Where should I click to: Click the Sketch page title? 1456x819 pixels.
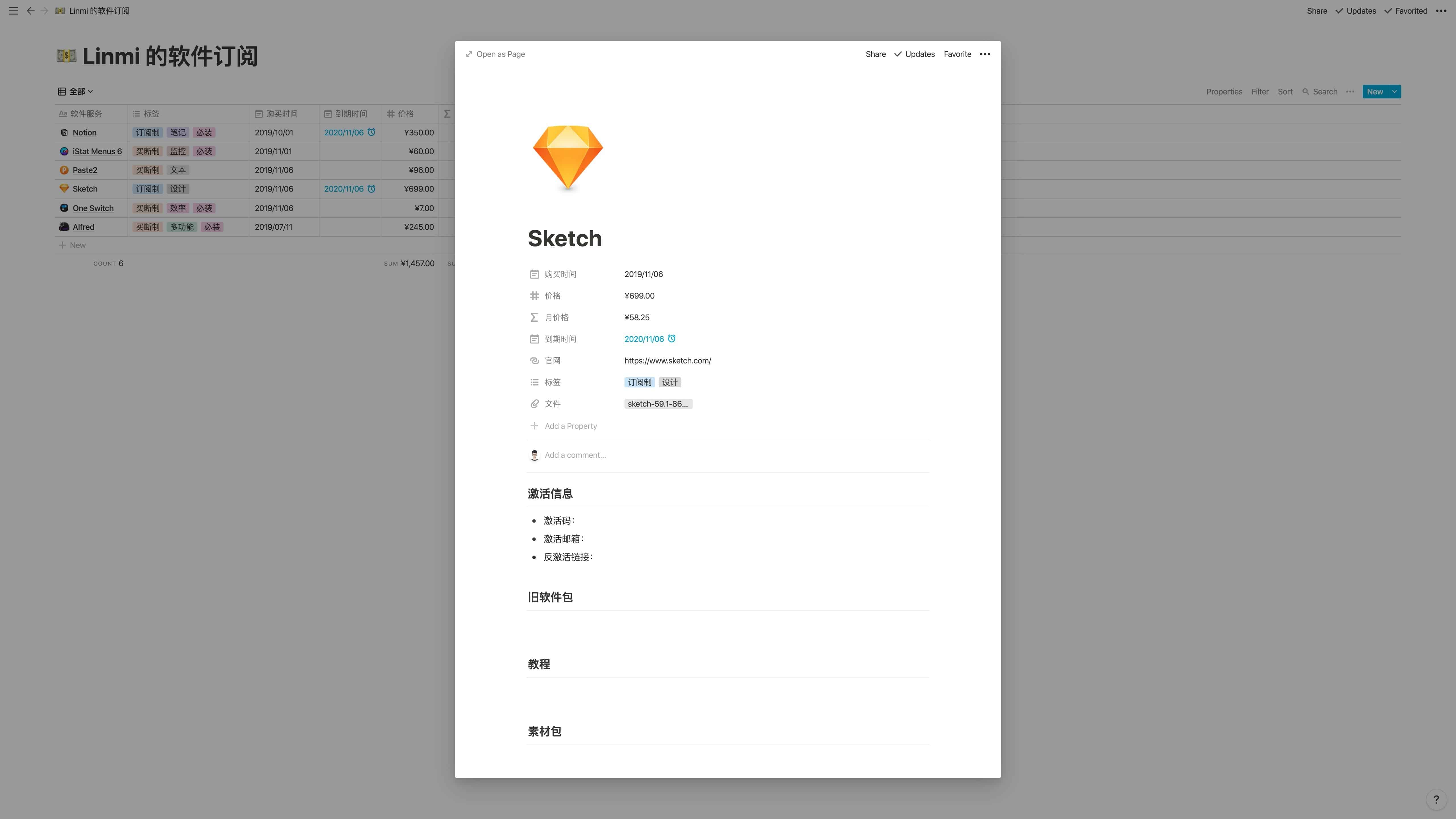565,239
